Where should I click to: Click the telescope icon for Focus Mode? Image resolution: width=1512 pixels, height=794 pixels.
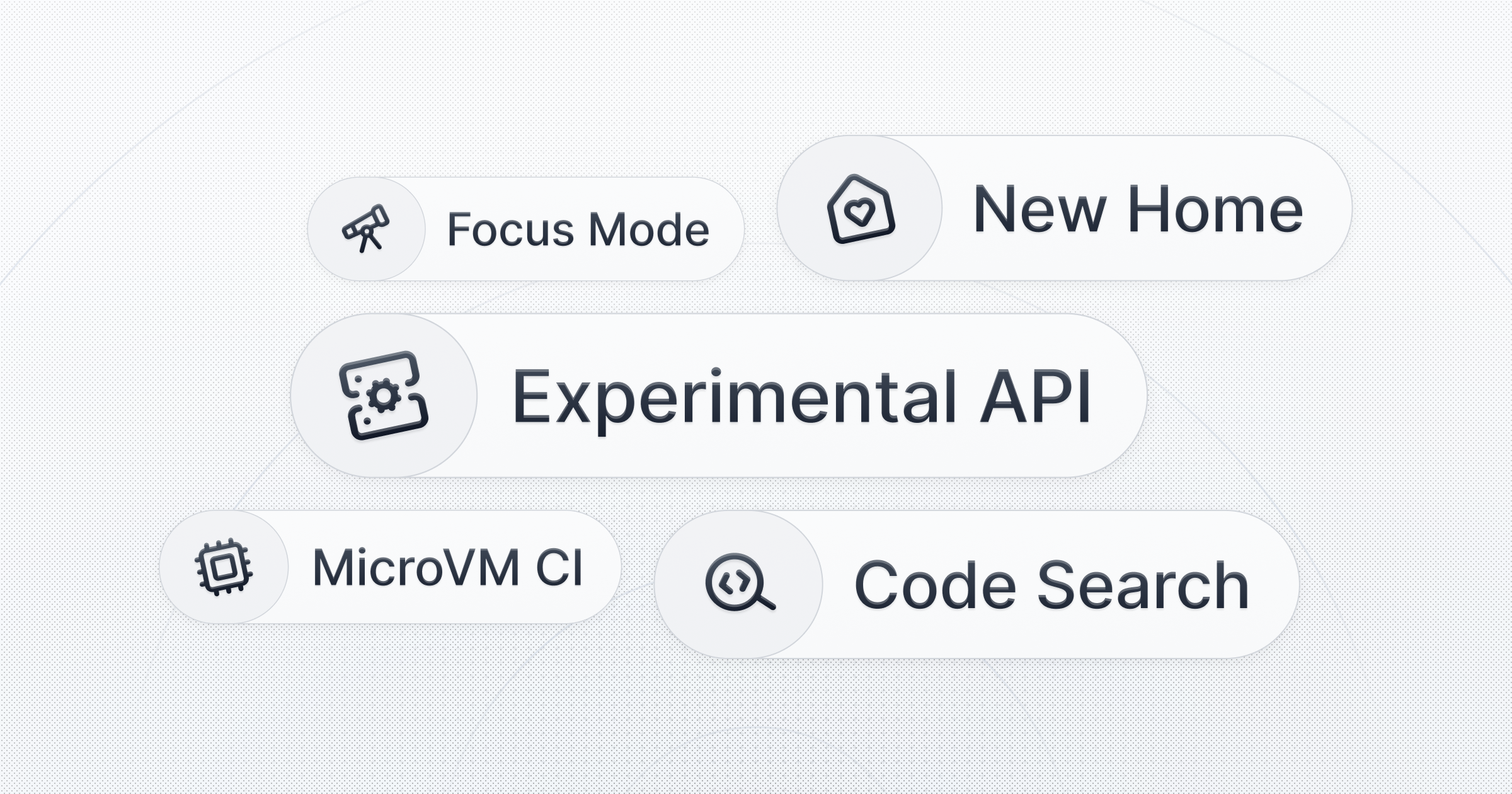coord(365,229)
